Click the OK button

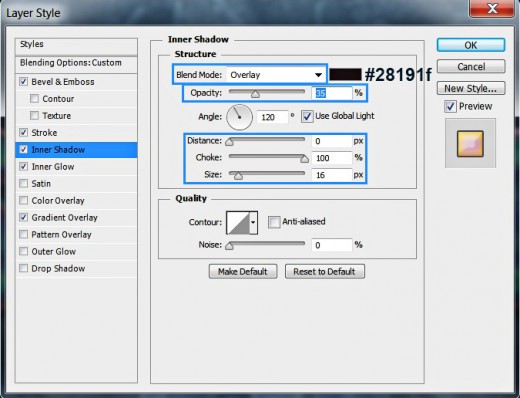pyautogui.click(x=471, y=45)
